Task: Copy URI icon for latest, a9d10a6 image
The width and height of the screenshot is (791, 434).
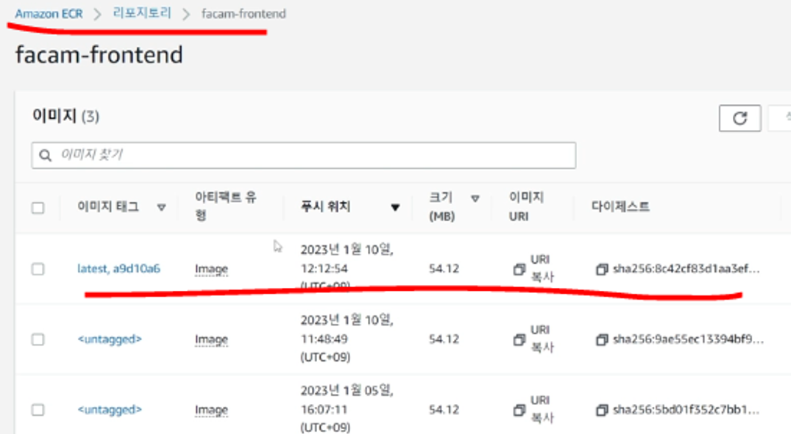Action: (519, 269)
